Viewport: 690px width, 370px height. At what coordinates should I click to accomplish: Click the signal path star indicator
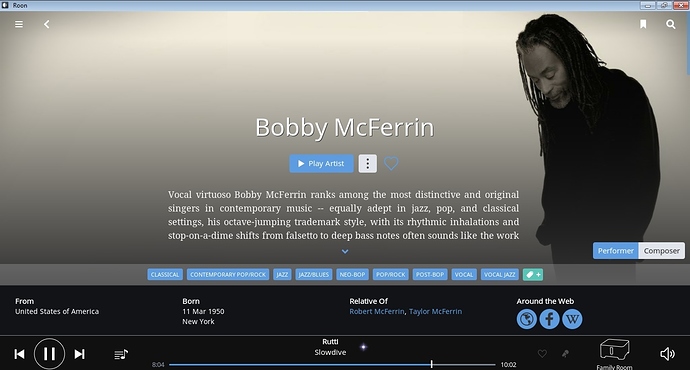point(363,347)
